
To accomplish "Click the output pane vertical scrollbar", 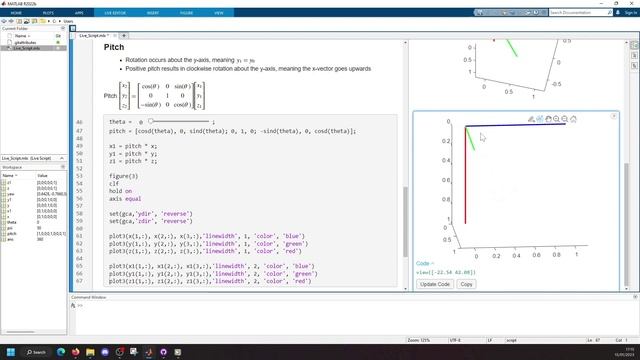I will pyautogui.click(x=627, y=224).
